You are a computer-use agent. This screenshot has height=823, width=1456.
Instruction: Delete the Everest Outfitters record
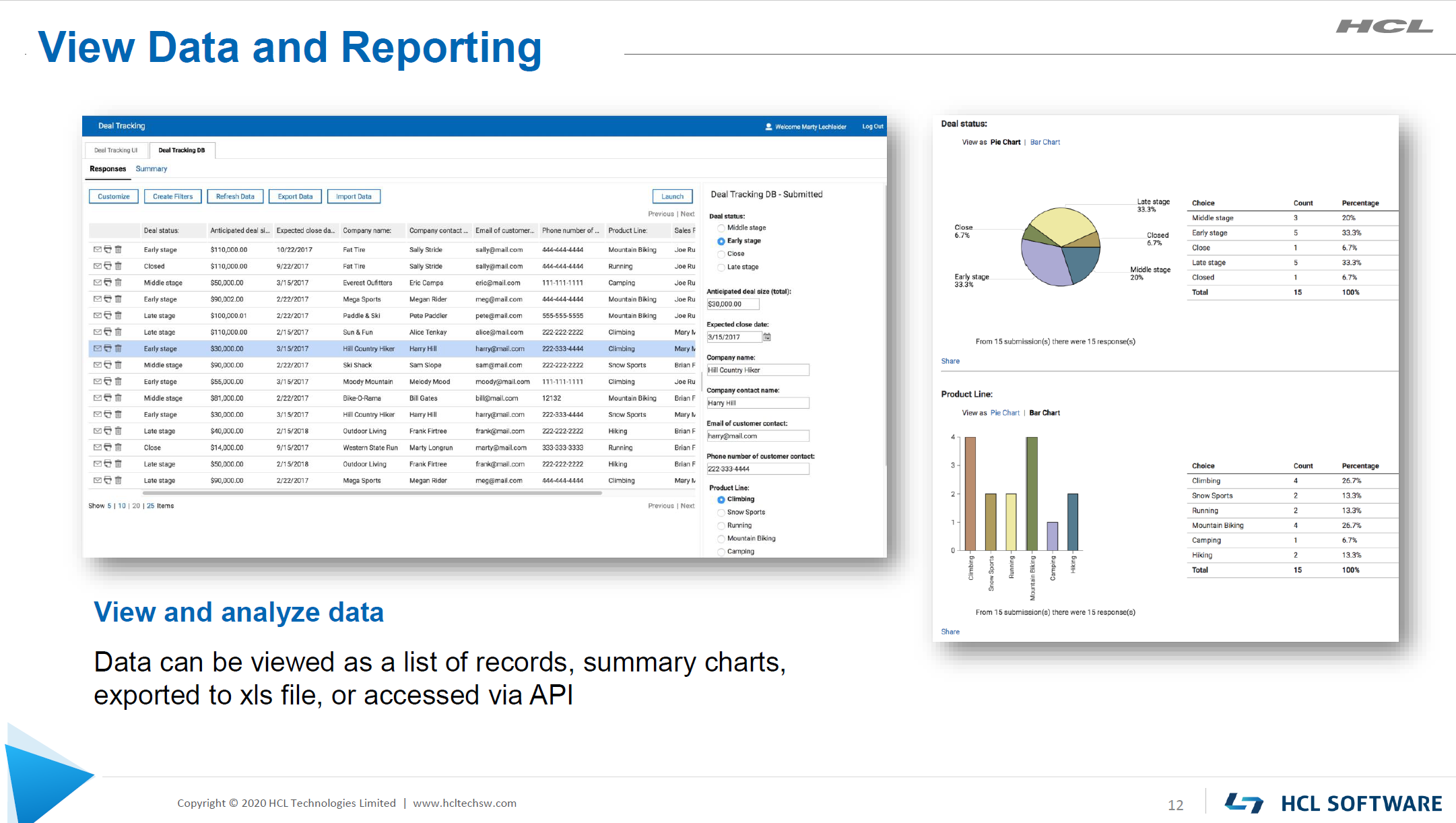coord(118,283)
